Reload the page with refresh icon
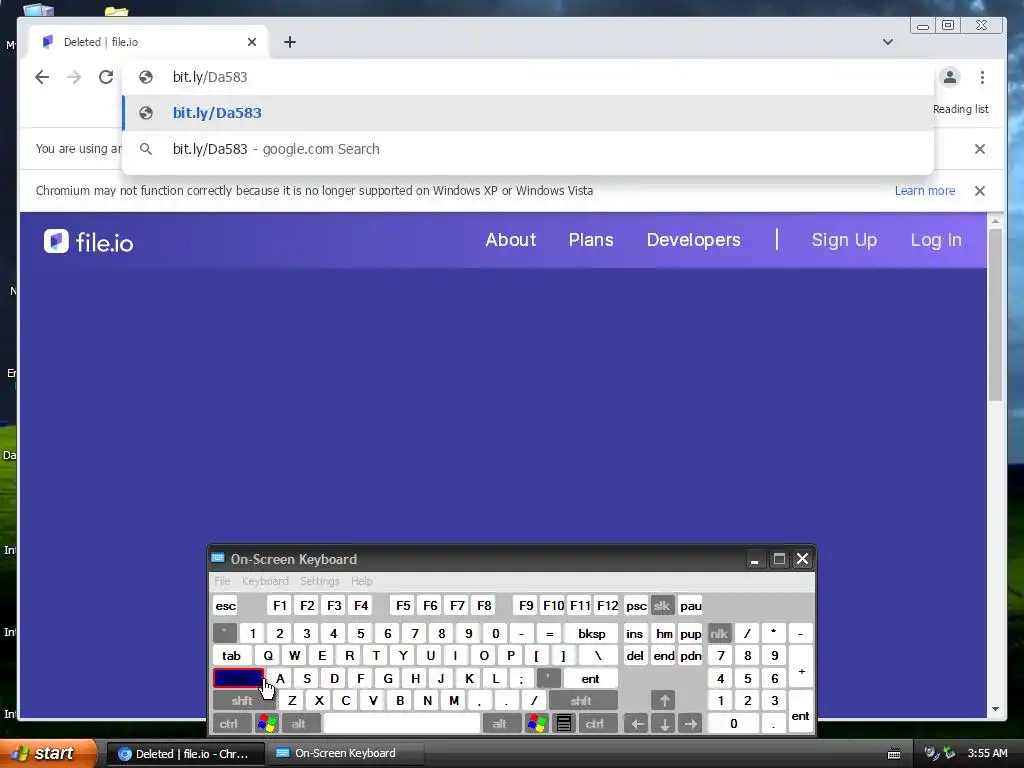Screen dimensions: 1024x768 click(106, 77)
